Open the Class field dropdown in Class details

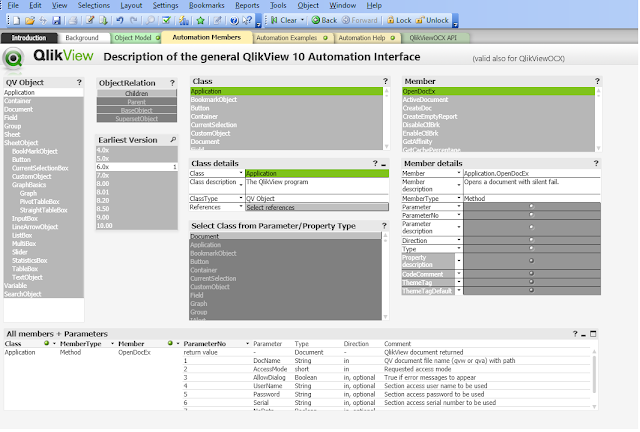click(241, 173)
